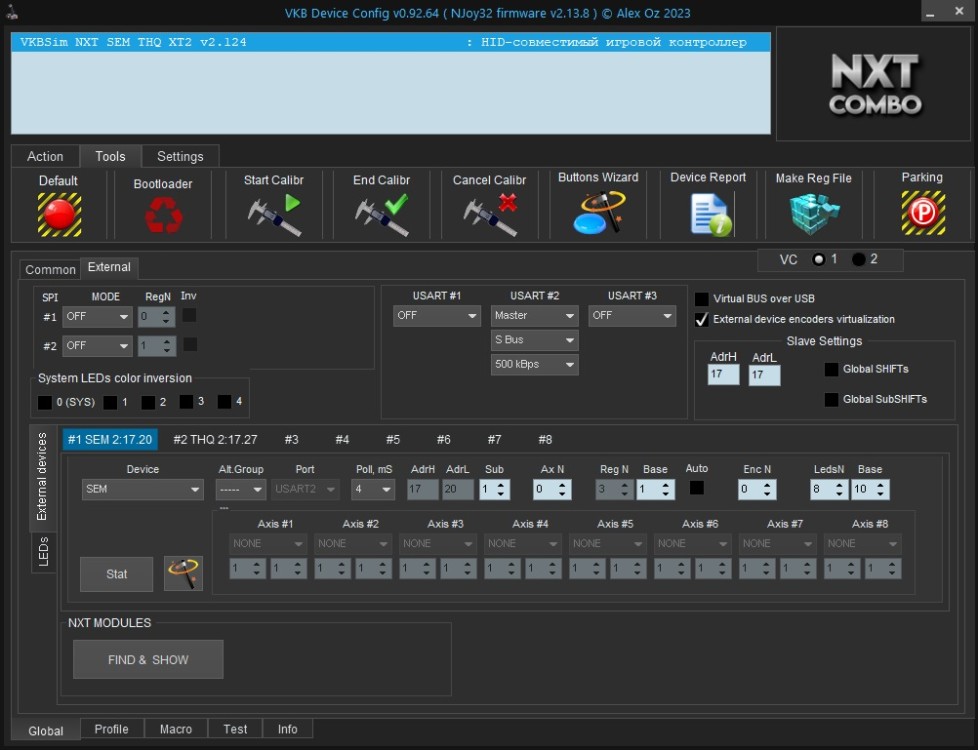This screenshot has width=978, height=750.
Task: Click the magnifier icon beside the Stat button
Action: pyautogui.click(x=183, y=574)
